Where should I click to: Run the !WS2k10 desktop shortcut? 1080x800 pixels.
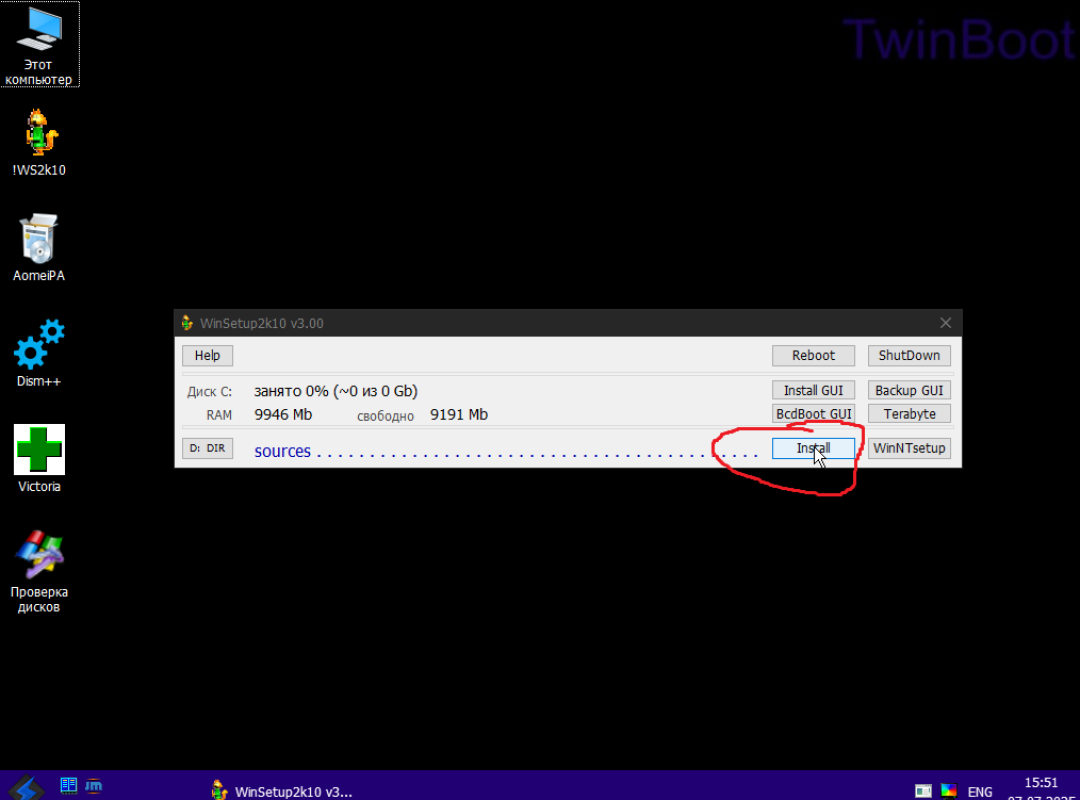tap(39, 141)
